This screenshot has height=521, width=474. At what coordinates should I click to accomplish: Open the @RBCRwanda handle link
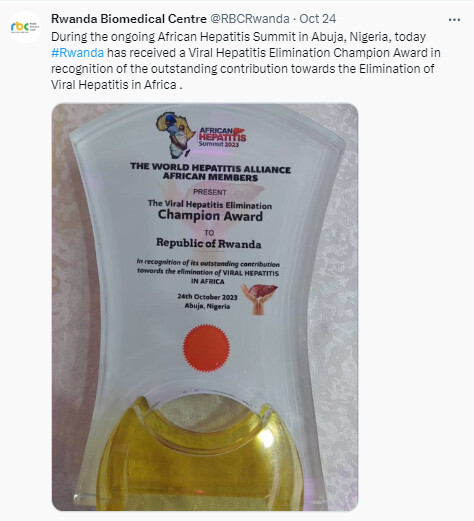tap(250, 19)
